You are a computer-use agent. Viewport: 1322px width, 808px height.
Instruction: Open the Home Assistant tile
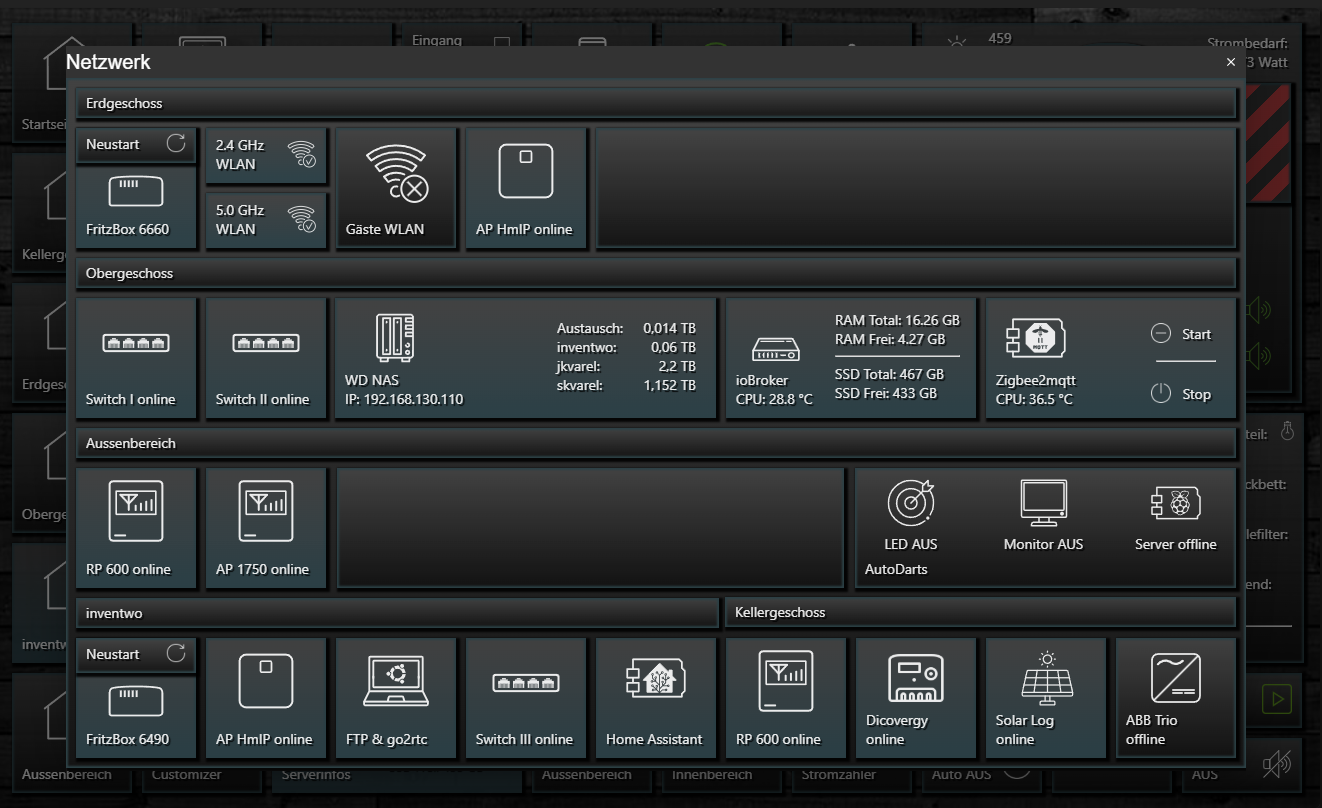pos(656,698)
